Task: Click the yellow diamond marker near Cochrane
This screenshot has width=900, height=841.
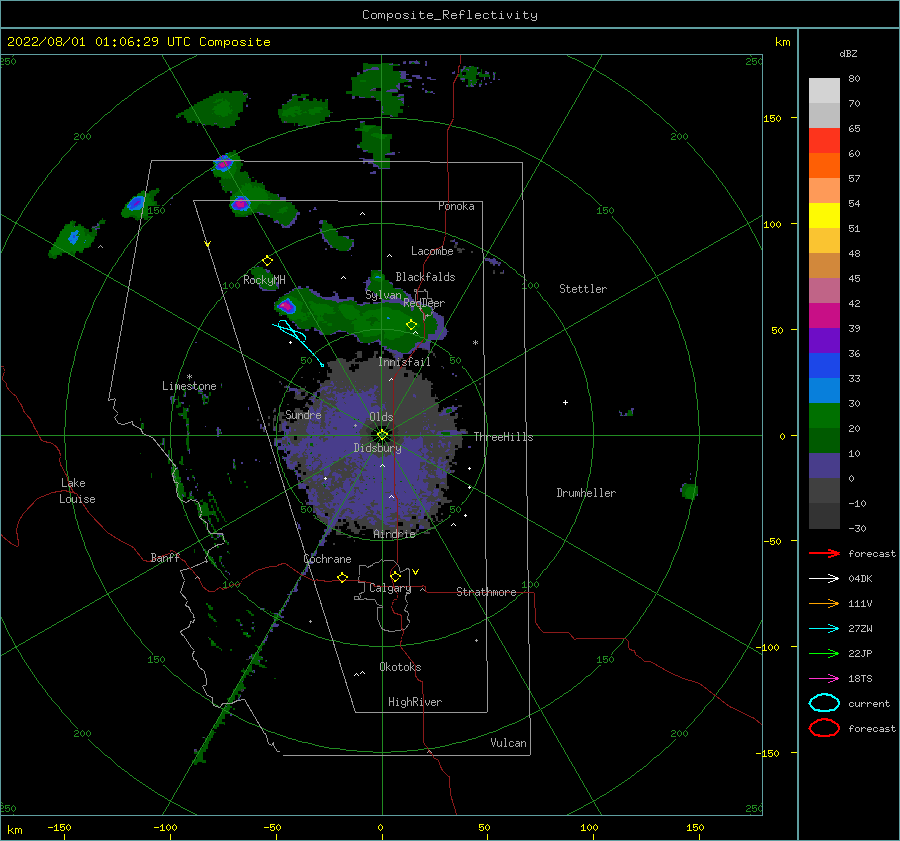Action: (x=343, y=577)
